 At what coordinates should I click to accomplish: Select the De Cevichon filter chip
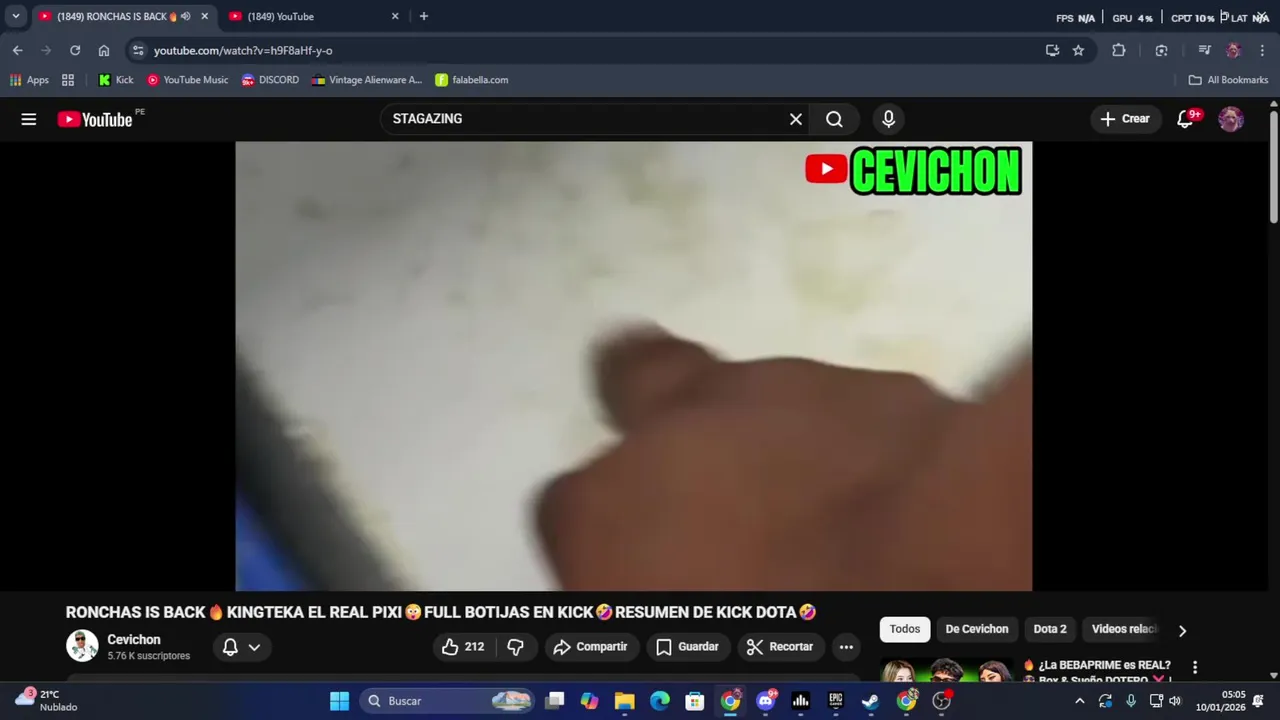pyautogui.click(x=977, y=629)
